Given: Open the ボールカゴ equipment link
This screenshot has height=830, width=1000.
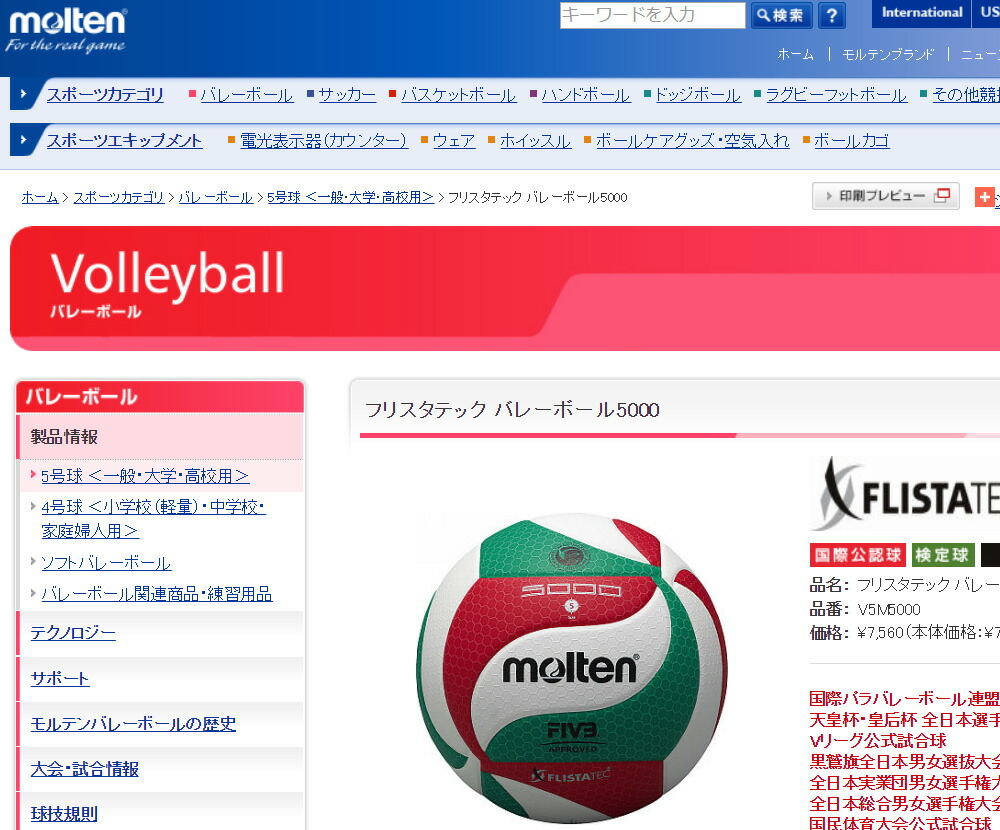Looking at the screenshot, I should (x=852, y=141).
